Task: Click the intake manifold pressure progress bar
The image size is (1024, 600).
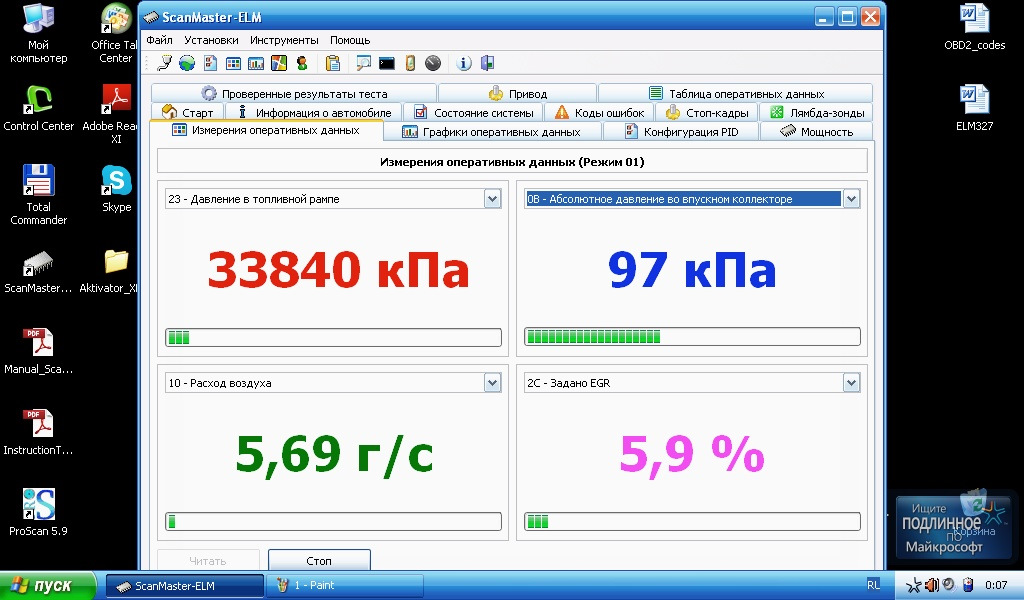Action: (x=692, y=337)
